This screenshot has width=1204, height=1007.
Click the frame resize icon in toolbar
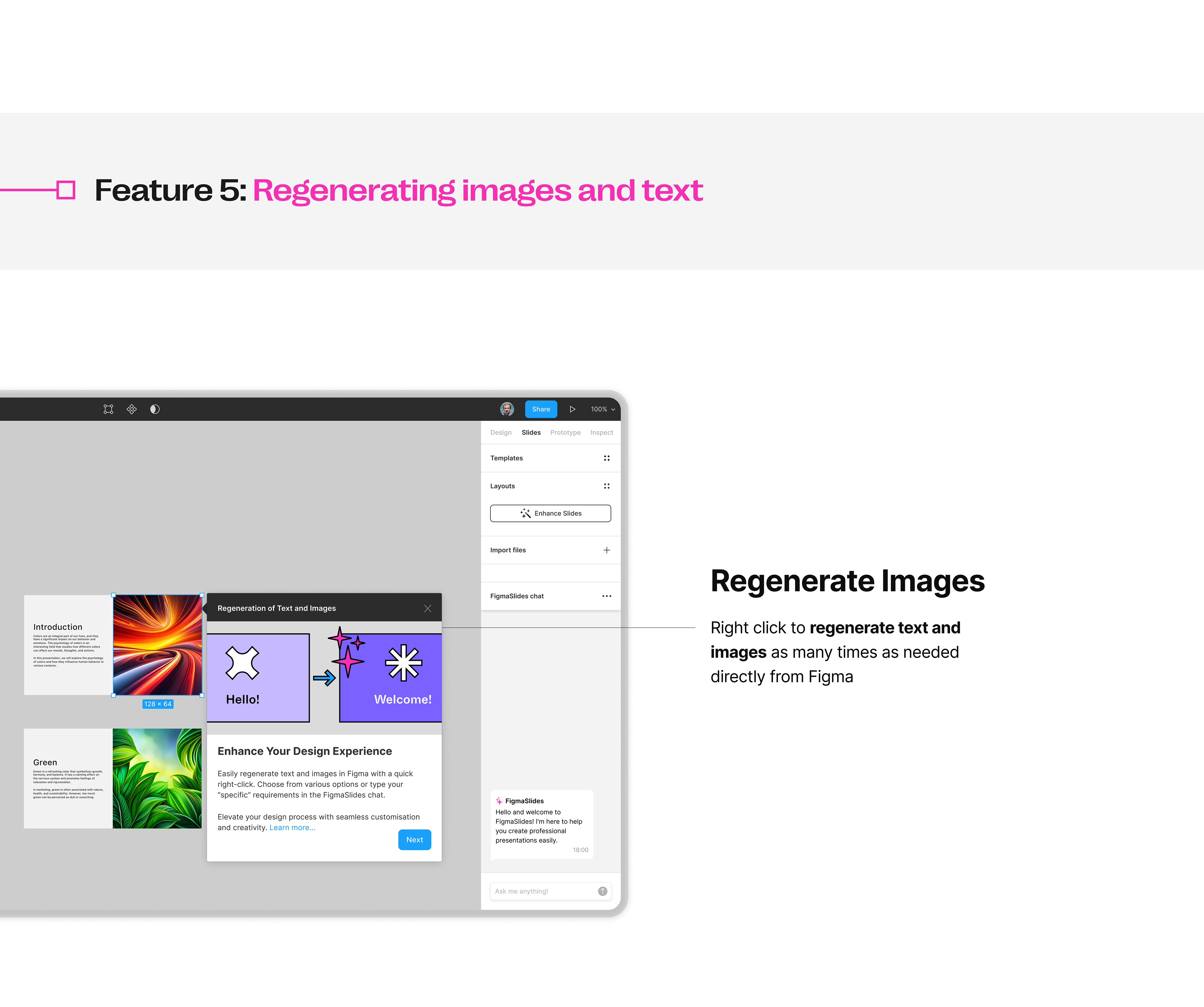[108, 409]
